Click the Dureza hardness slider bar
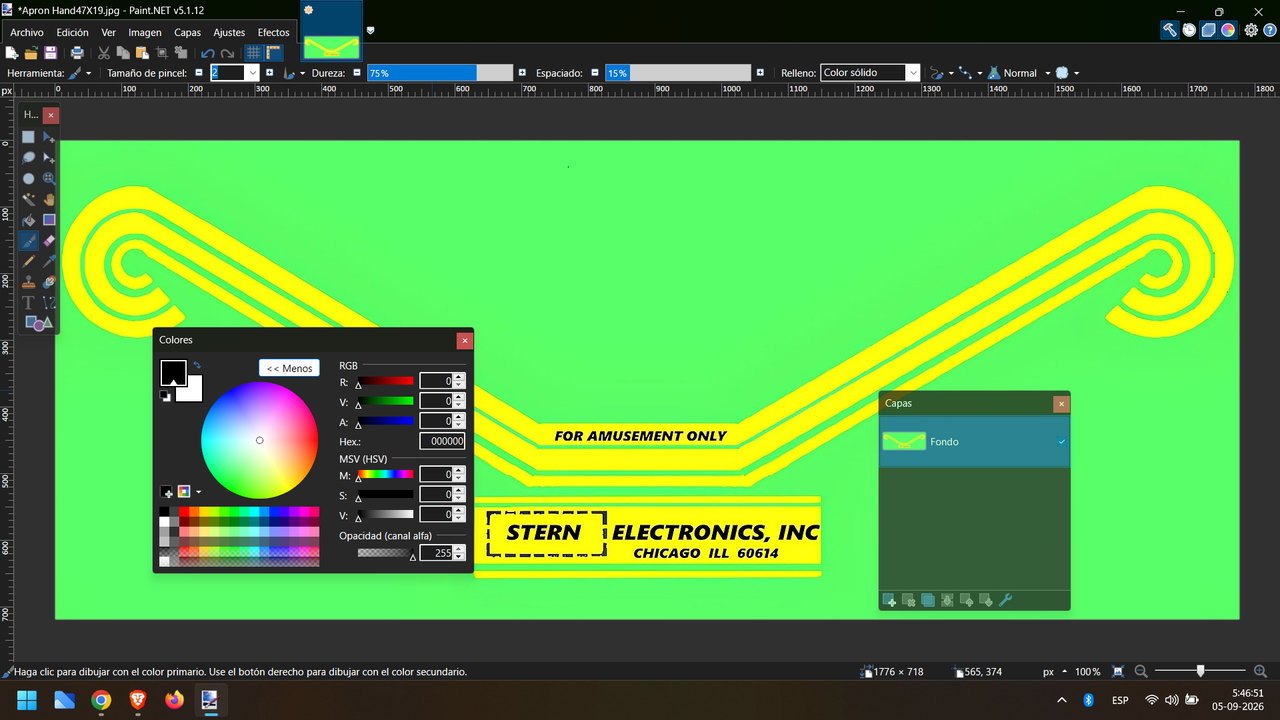 pyautogui.click(x=440, y=73)
